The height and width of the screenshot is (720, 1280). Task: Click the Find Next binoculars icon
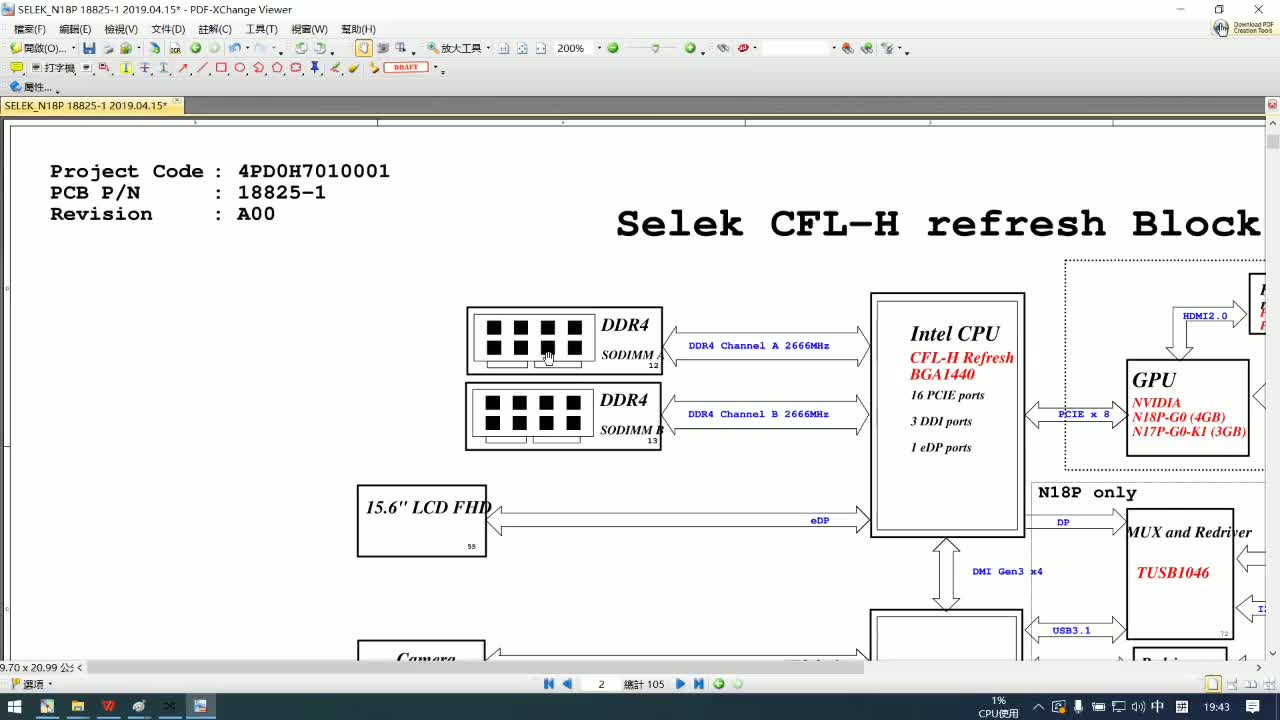[x=867, y=48]
